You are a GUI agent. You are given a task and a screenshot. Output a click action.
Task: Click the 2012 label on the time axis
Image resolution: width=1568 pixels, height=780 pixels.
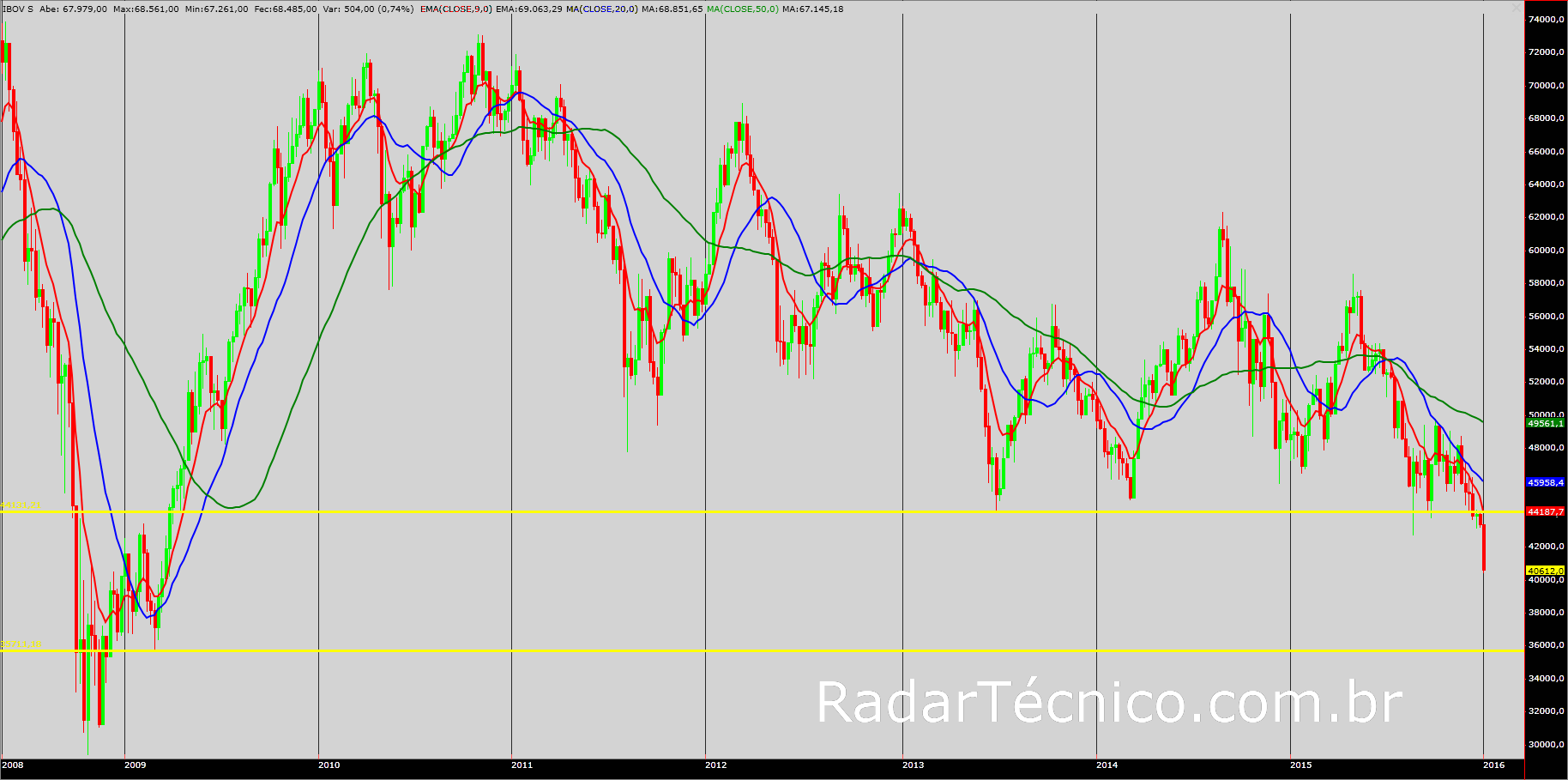pos(716,765)
